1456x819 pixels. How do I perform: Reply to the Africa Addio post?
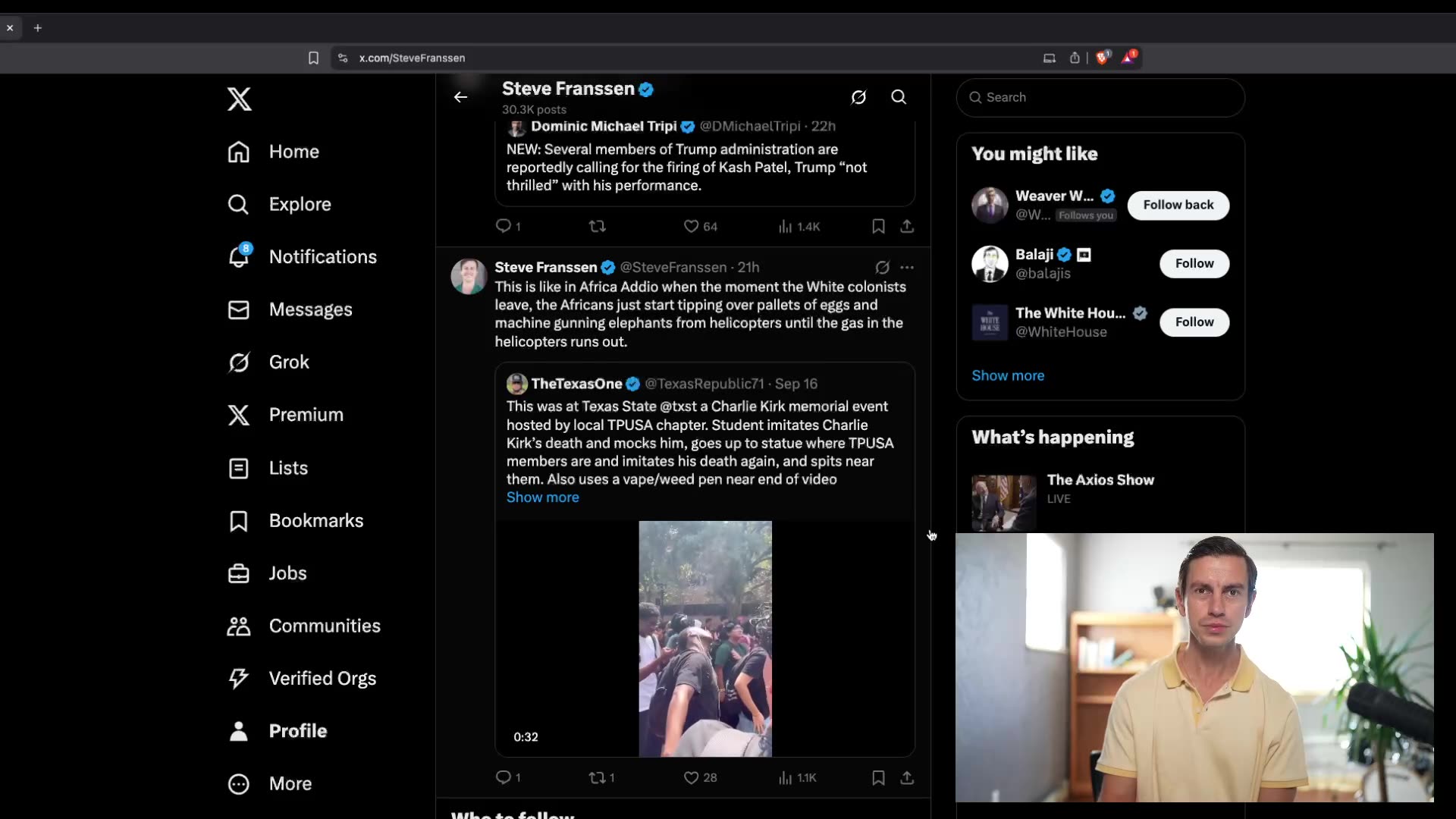click(508, 777)
